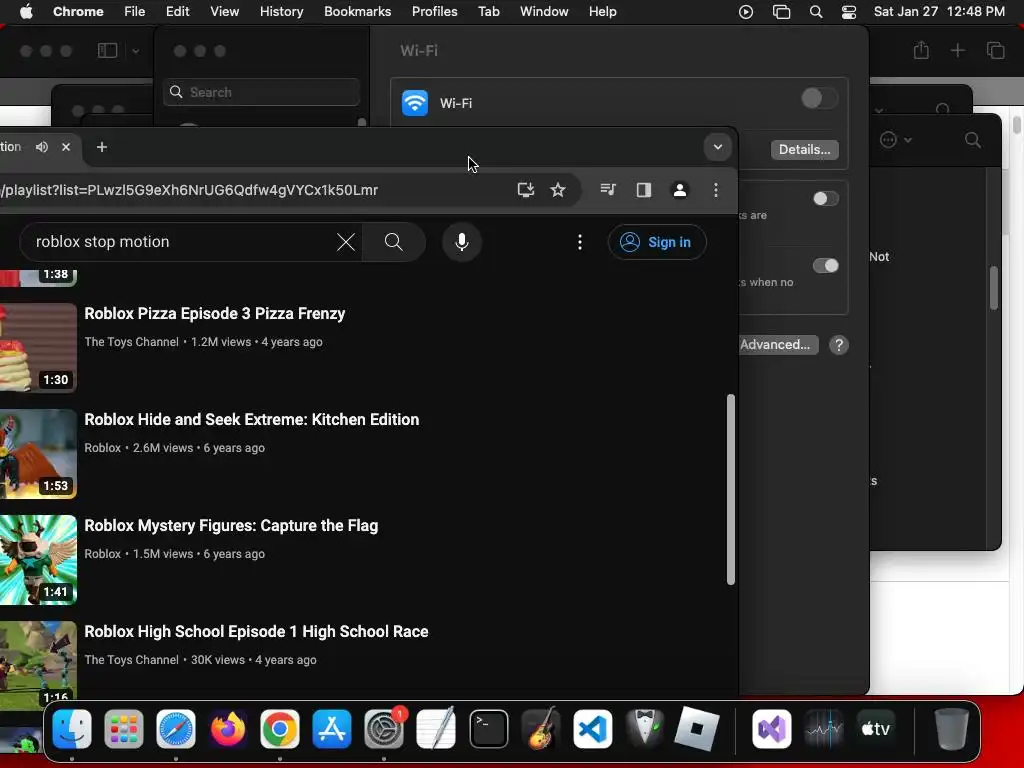Screen dimensions: 1024x768
Task: Open the Chrome History menu
Action: coord(281,12)
